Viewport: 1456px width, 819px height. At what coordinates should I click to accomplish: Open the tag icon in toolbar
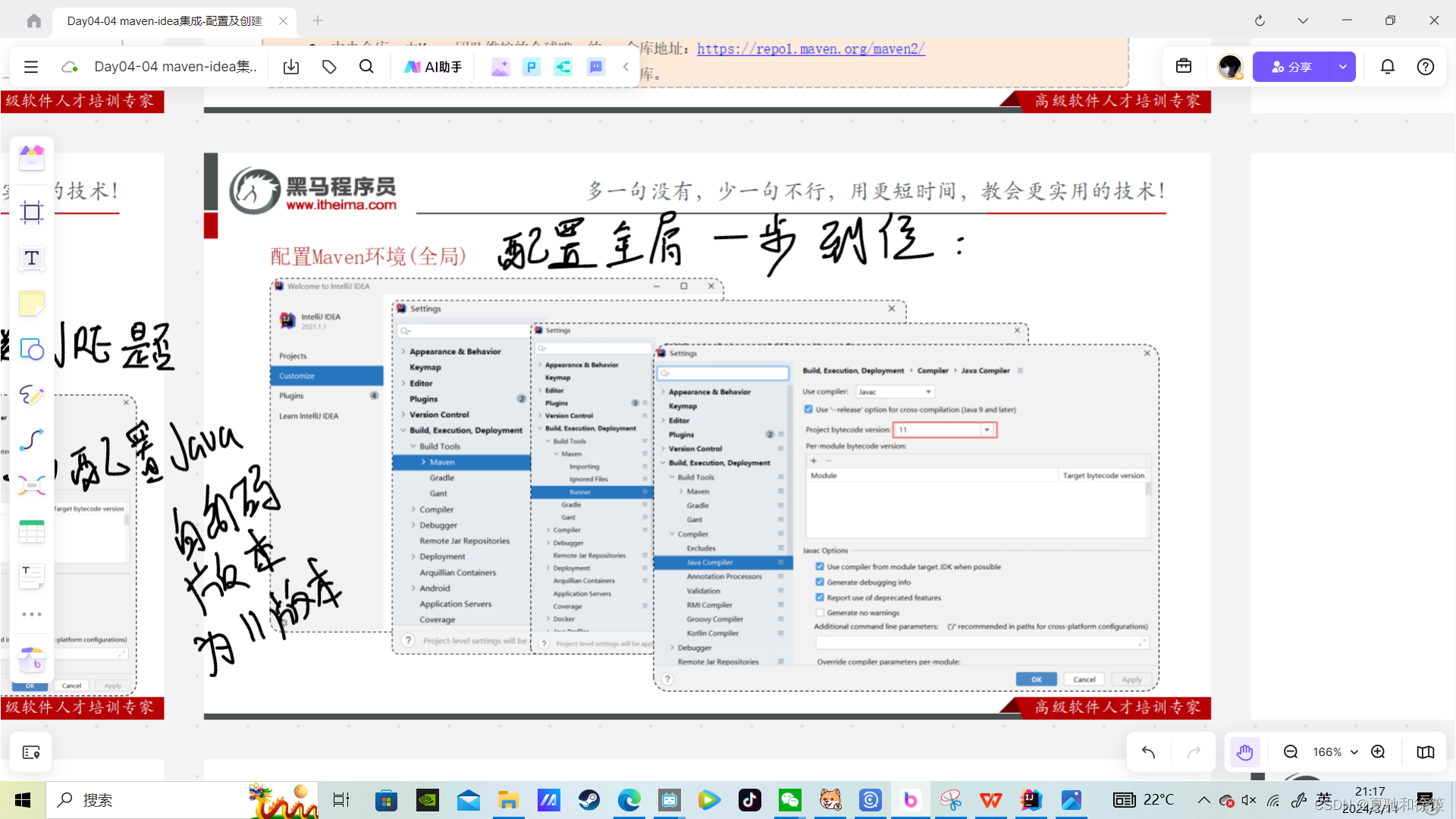pos(329,67)
